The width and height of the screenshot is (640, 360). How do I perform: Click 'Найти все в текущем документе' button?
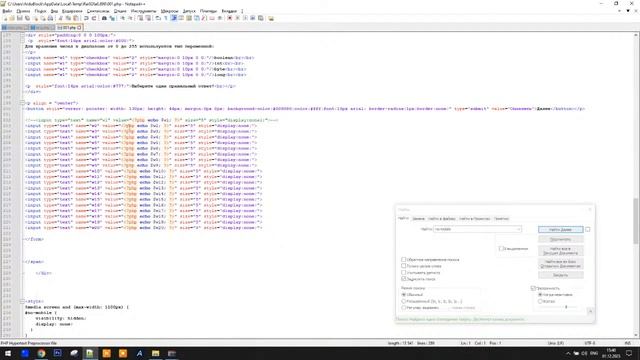click(560, 251)
